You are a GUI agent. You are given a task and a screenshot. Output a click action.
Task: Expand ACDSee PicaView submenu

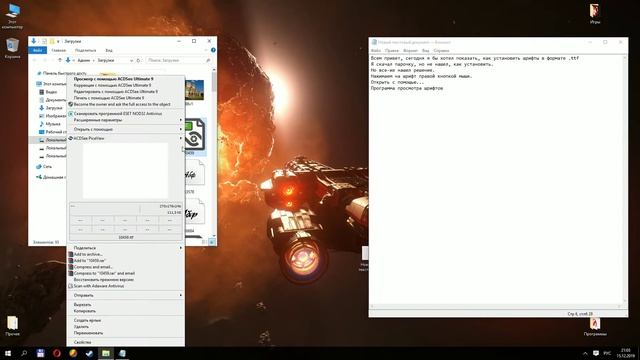[x=126, y=138]
